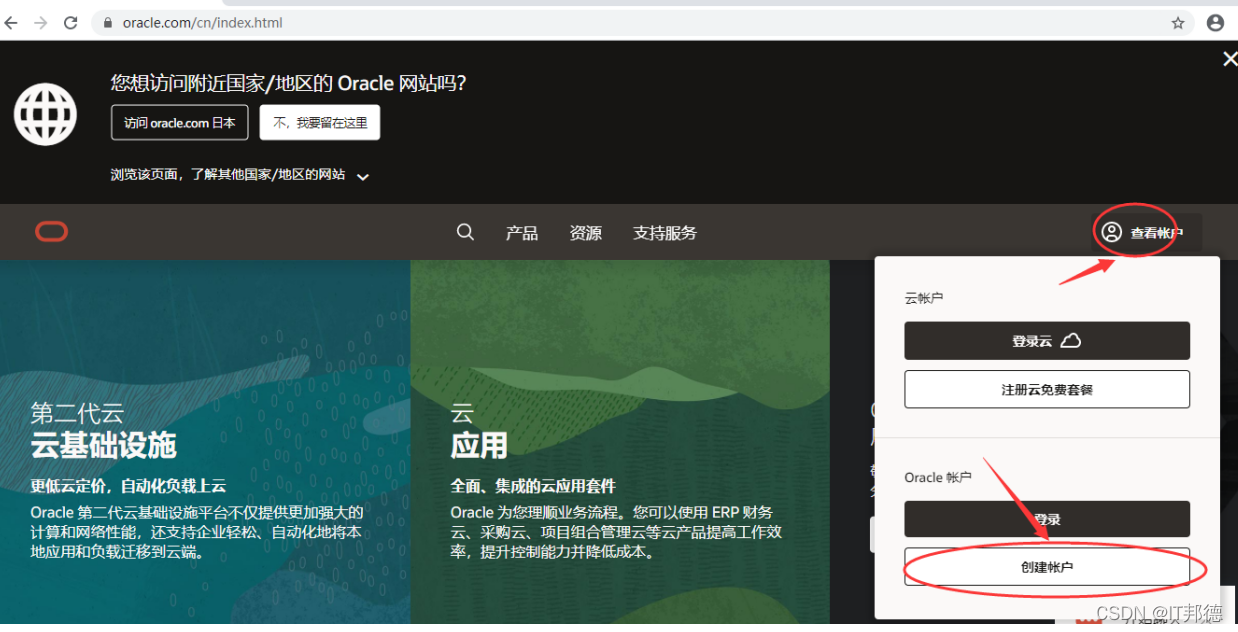Click the 登录云 button
This screenshot has width=1238, height=632.
(x=1047, y=341)
